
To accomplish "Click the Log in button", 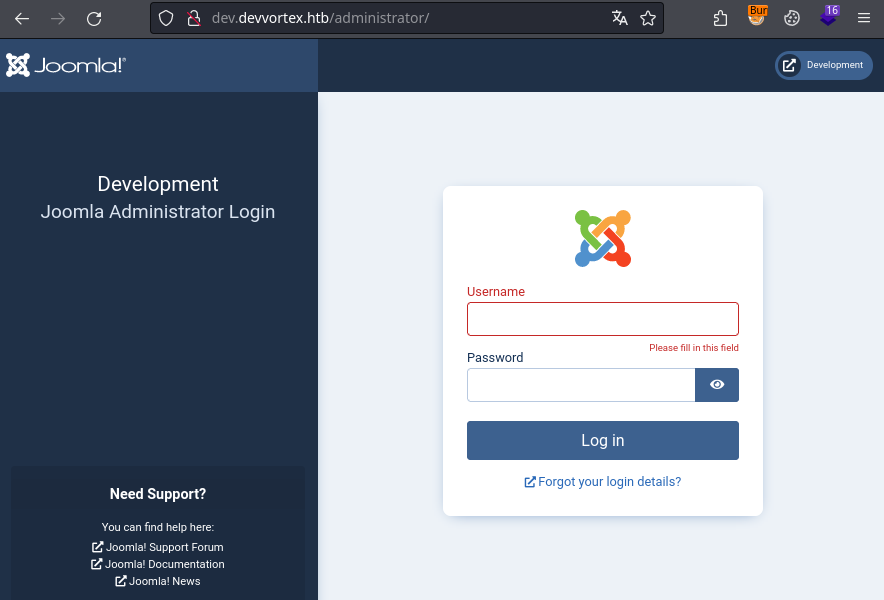I will coord(603,440).
